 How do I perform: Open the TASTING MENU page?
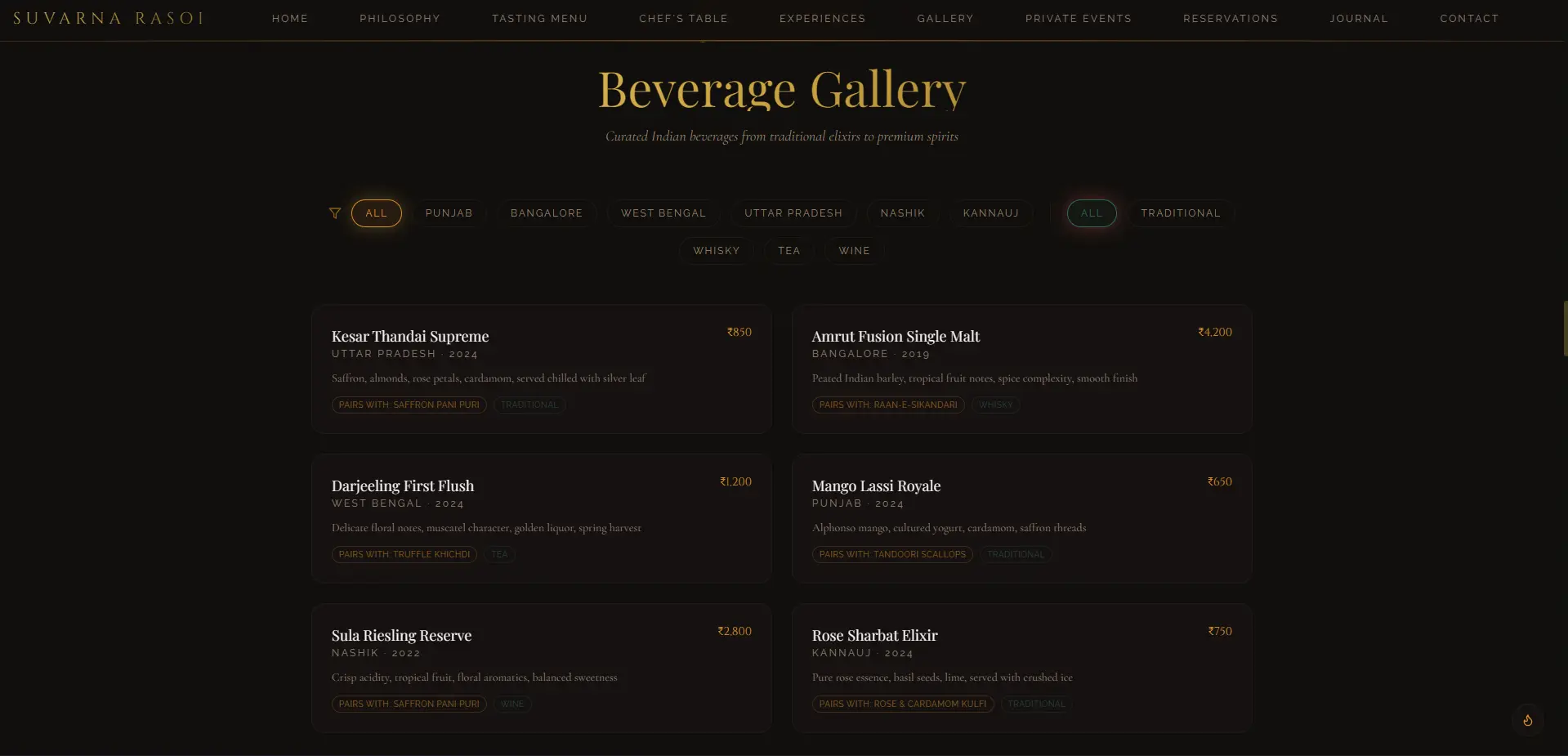tap(539, 18)
